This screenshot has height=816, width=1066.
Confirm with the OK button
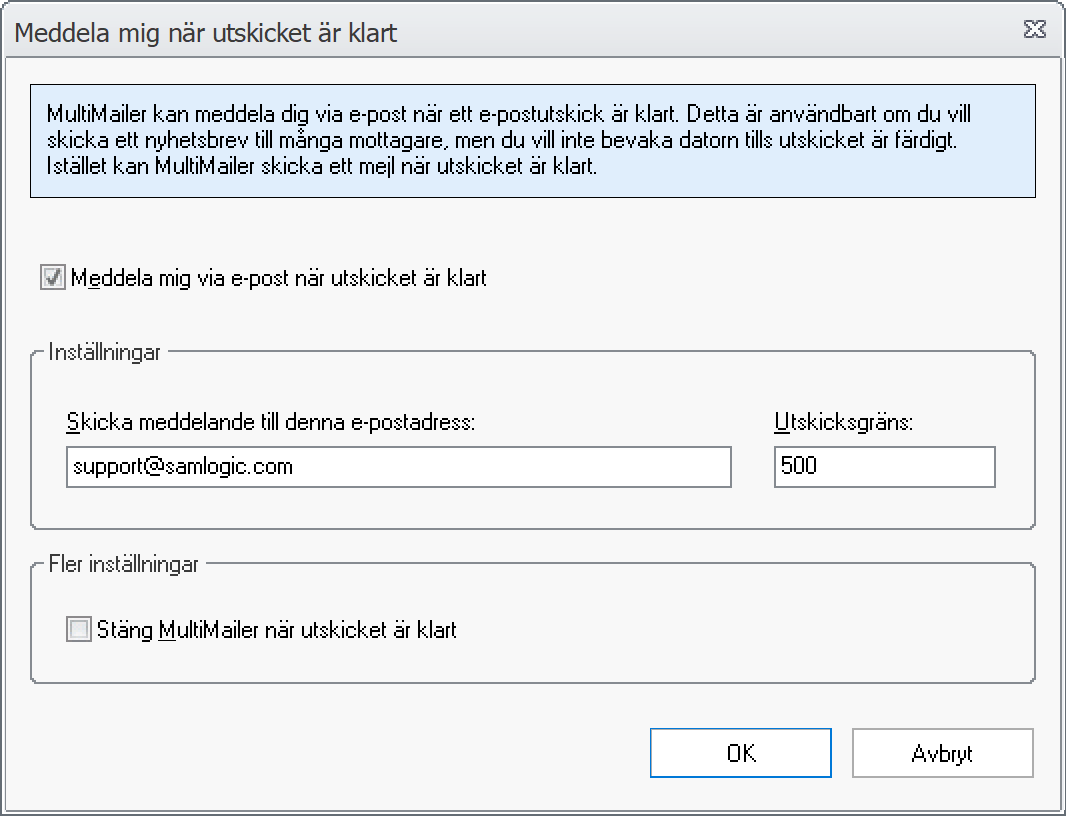[x=740, y=753]
